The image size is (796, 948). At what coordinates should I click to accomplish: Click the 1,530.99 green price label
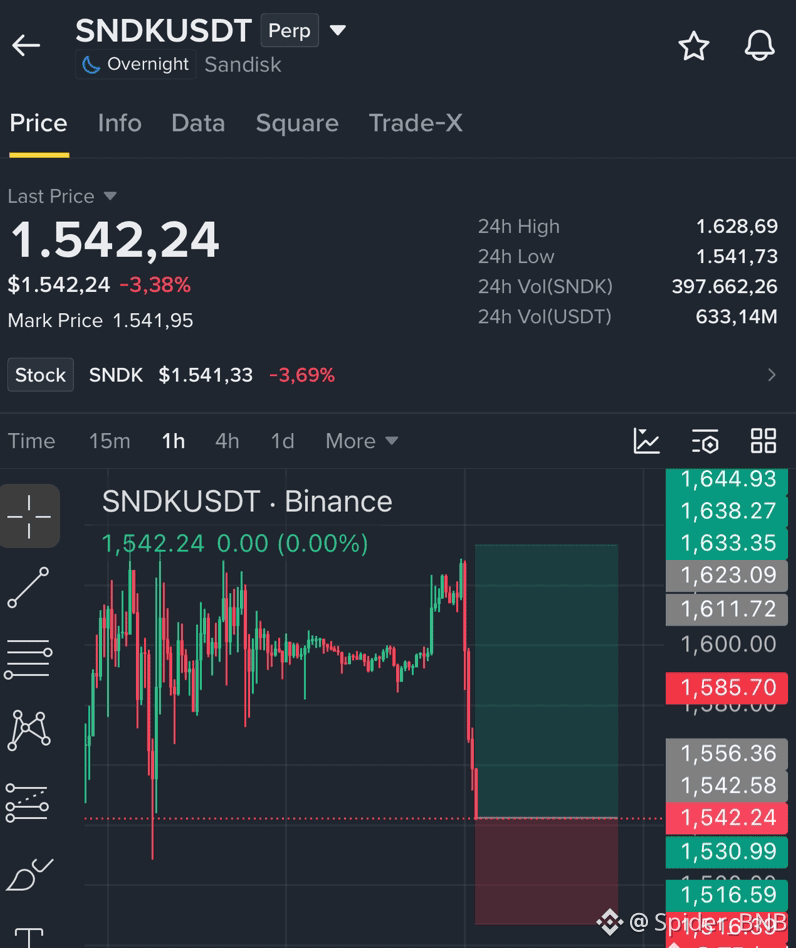tap(726, 852)
